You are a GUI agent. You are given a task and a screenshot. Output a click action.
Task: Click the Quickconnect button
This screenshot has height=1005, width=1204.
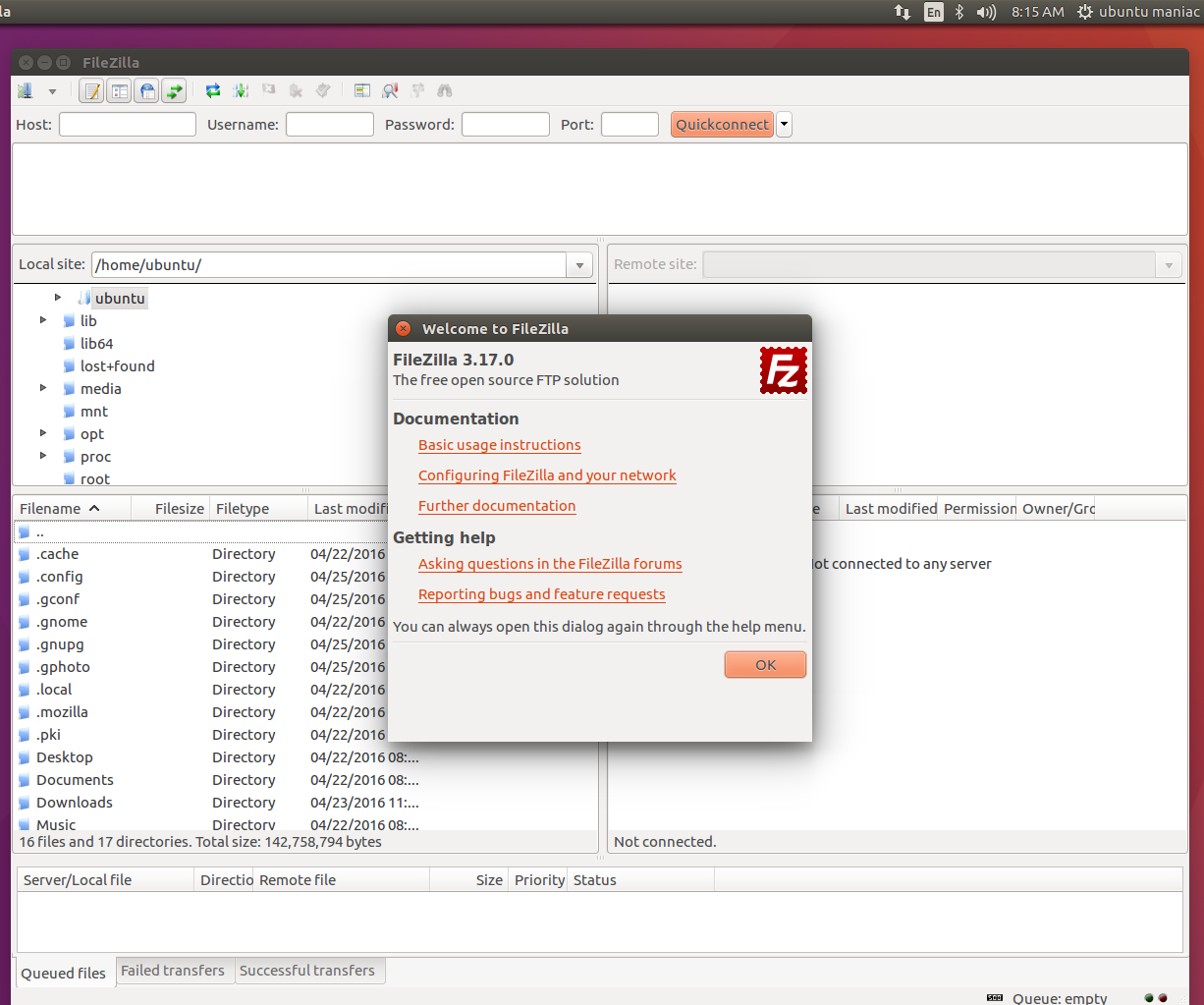point(722,125)
